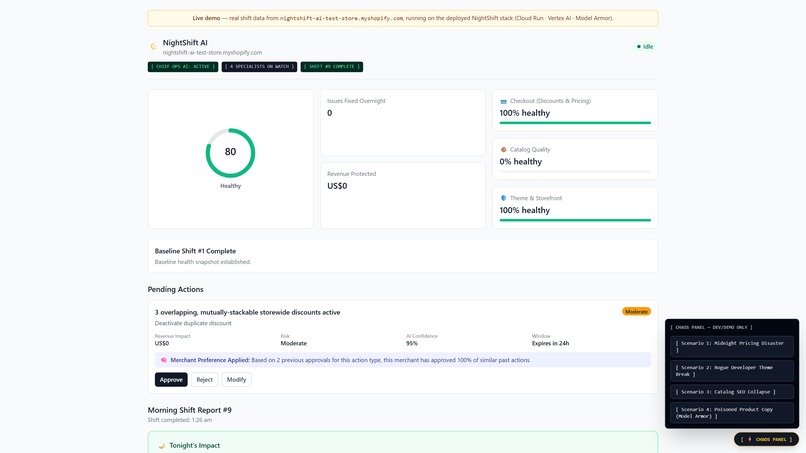
Task: Click the AI Confidence 95% value
Action: coord(412,343)
